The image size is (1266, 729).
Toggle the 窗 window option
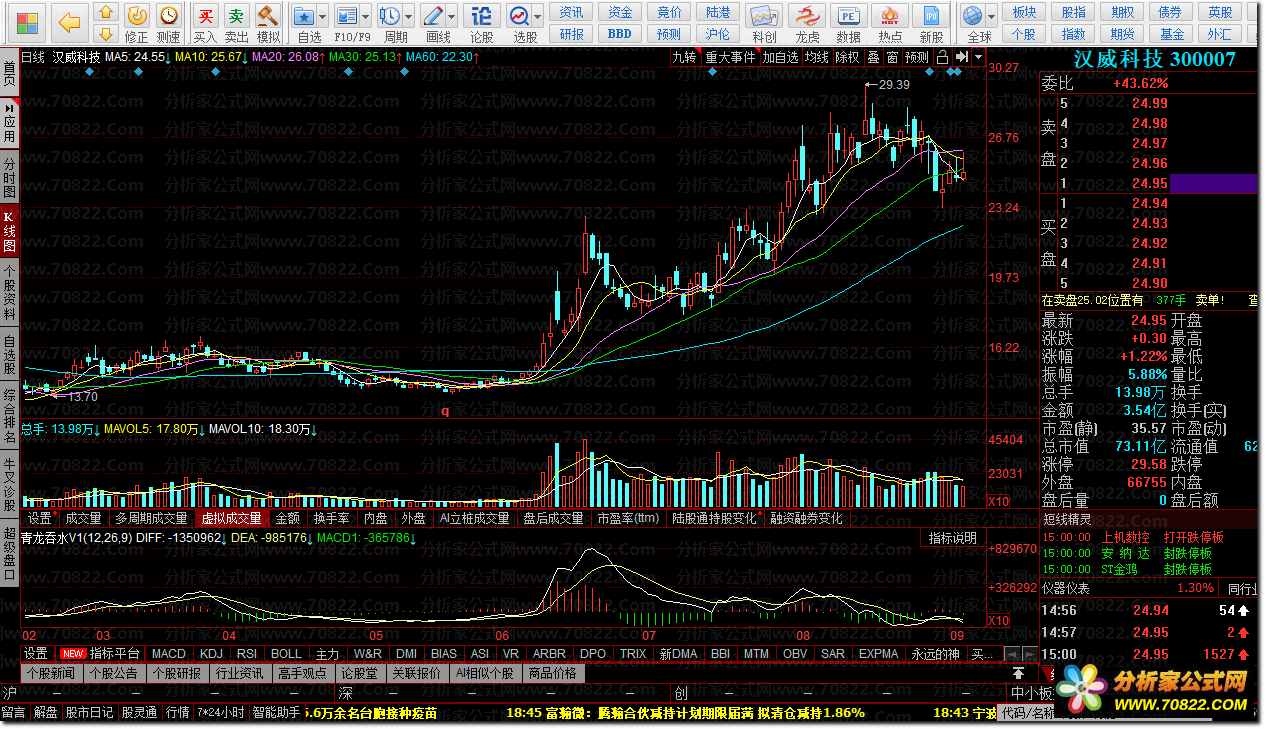pyautogui.click(x=892, y=57)
